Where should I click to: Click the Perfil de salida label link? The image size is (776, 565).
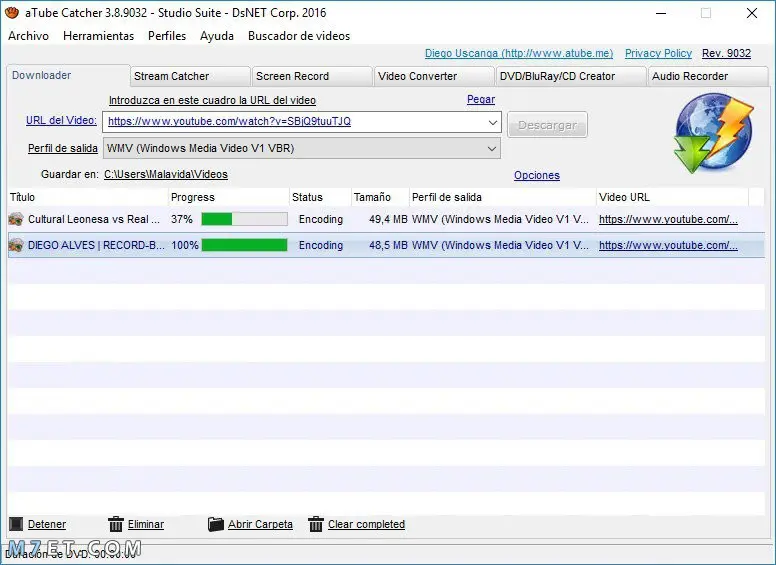point(63,148)
